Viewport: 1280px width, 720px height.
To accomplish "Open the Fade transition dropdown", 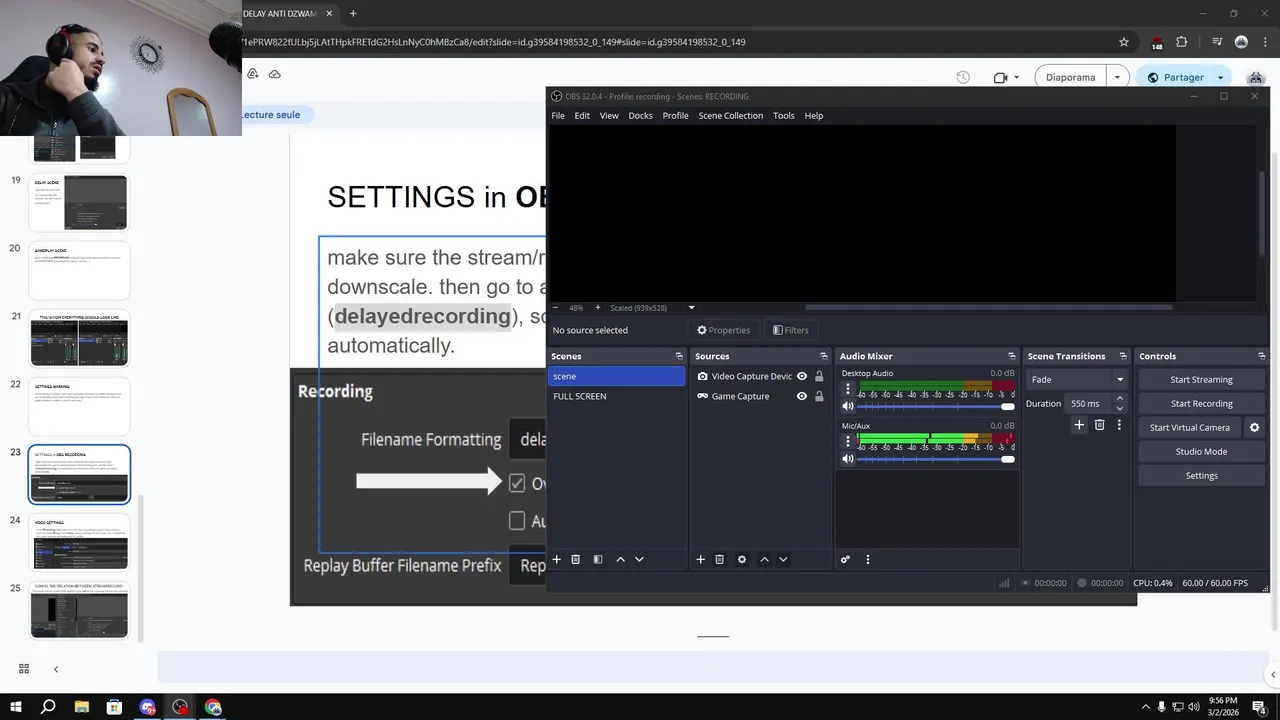I will pos(1077,380).
